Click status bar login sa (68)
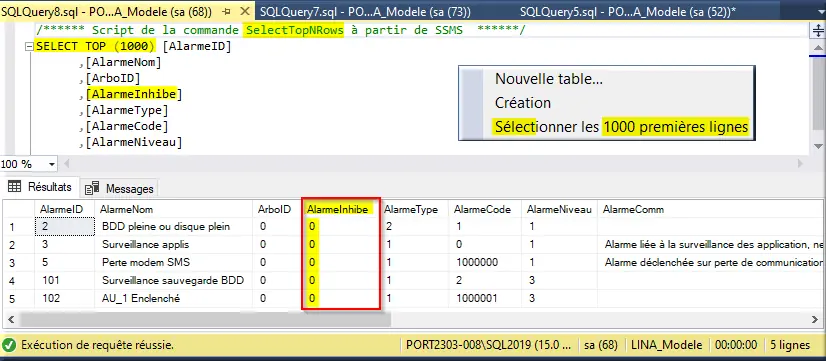The height and width of the screenshot is (361, 826). tap(601, 345)
